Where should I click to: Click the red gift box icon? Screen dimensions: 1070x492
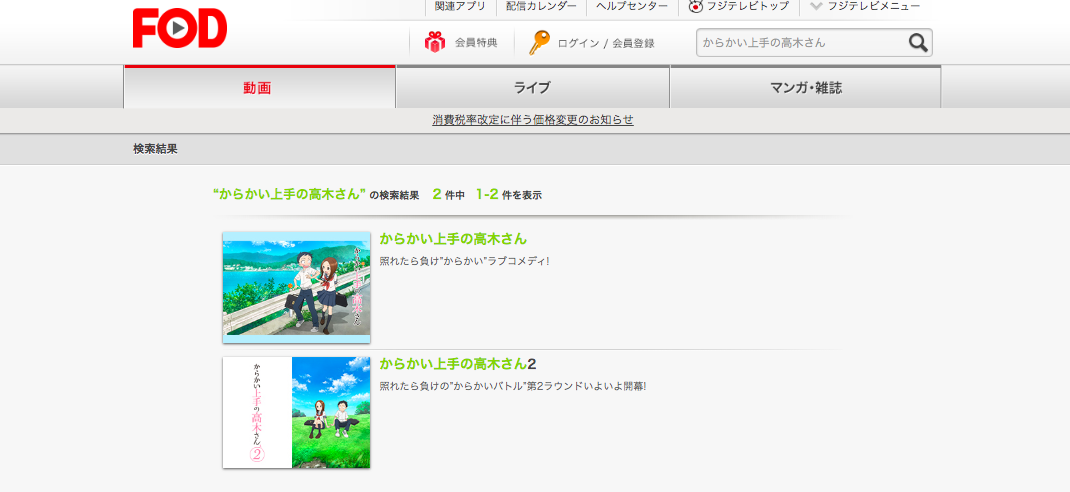coord(435,42)
